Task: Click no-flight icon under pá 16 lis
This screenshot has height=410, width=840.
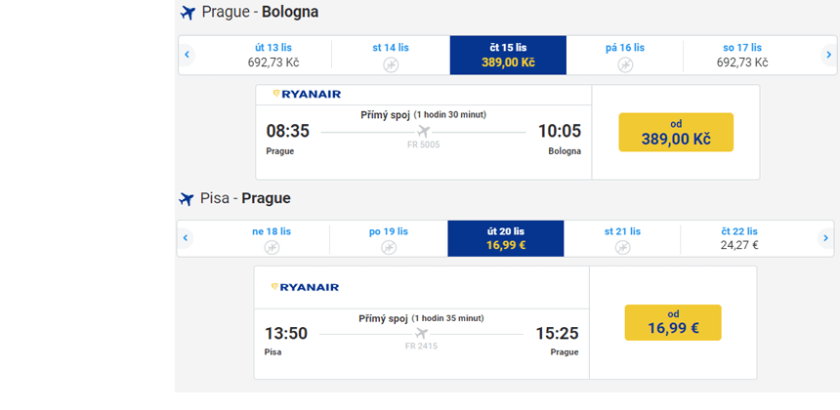Action: (625, 64)
